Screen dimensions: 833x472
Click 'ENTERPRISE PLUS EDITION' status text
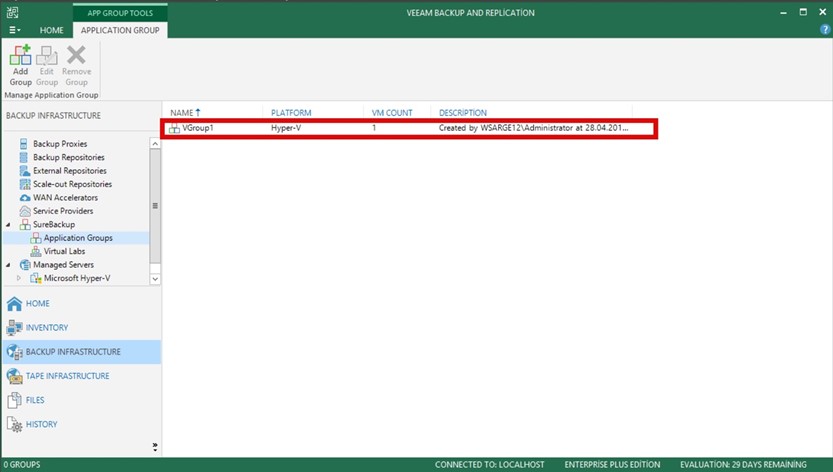tap(612, 465)
